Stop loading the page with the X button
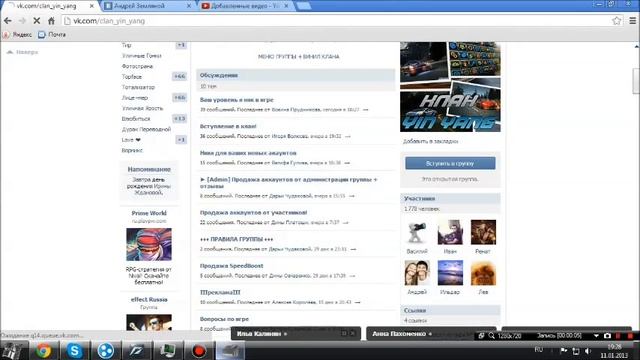This screenshot has width=640, height=360. (36, 20)
